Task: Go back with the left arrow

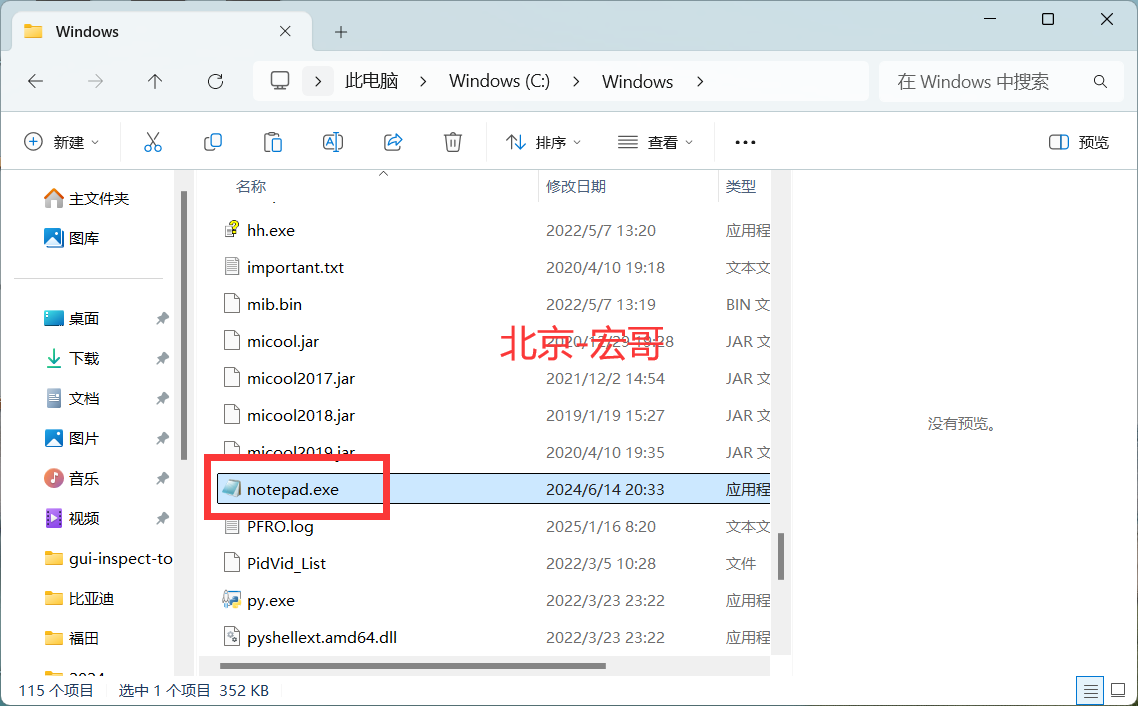Action: pyautogui.click(x=36, y=81)
